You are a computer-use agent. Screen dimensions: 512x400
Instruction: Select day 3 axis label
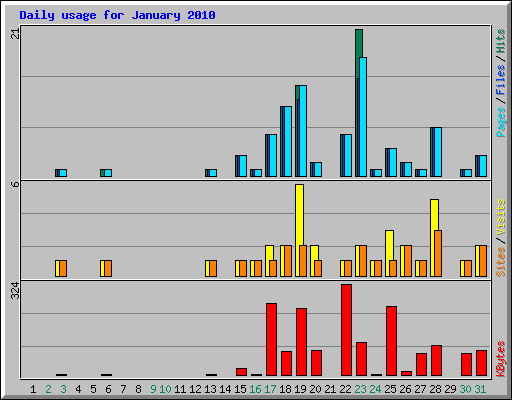[63, 389]
